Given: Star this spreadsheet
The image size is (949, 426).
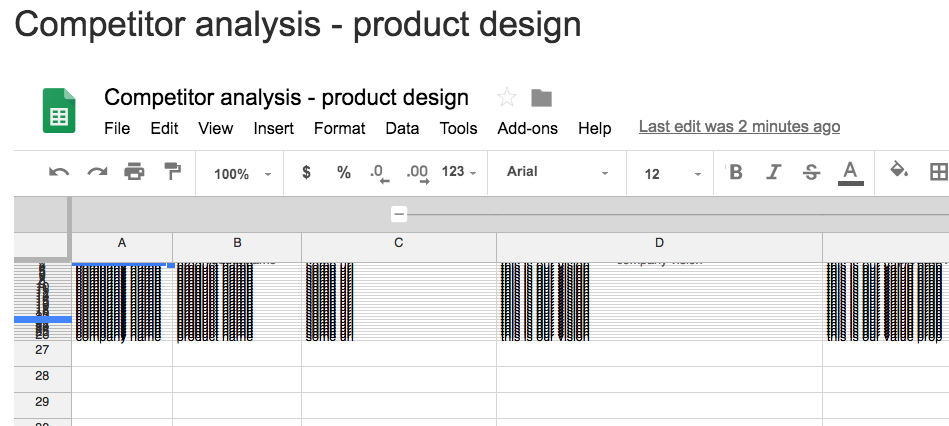Looking at the screenshot, I should pos(507,97).
